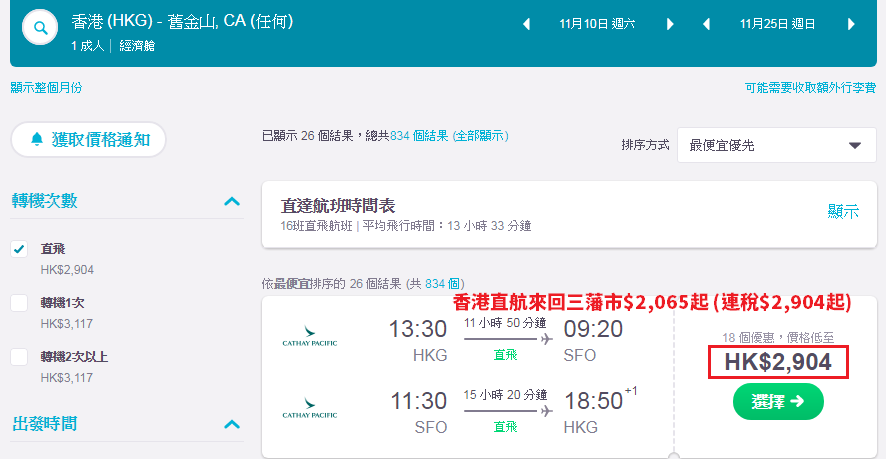The image size is (886, 459).
Task: Collapse the 出發時間 filter section
Action: pyautogui.click(x=232, y=425)
